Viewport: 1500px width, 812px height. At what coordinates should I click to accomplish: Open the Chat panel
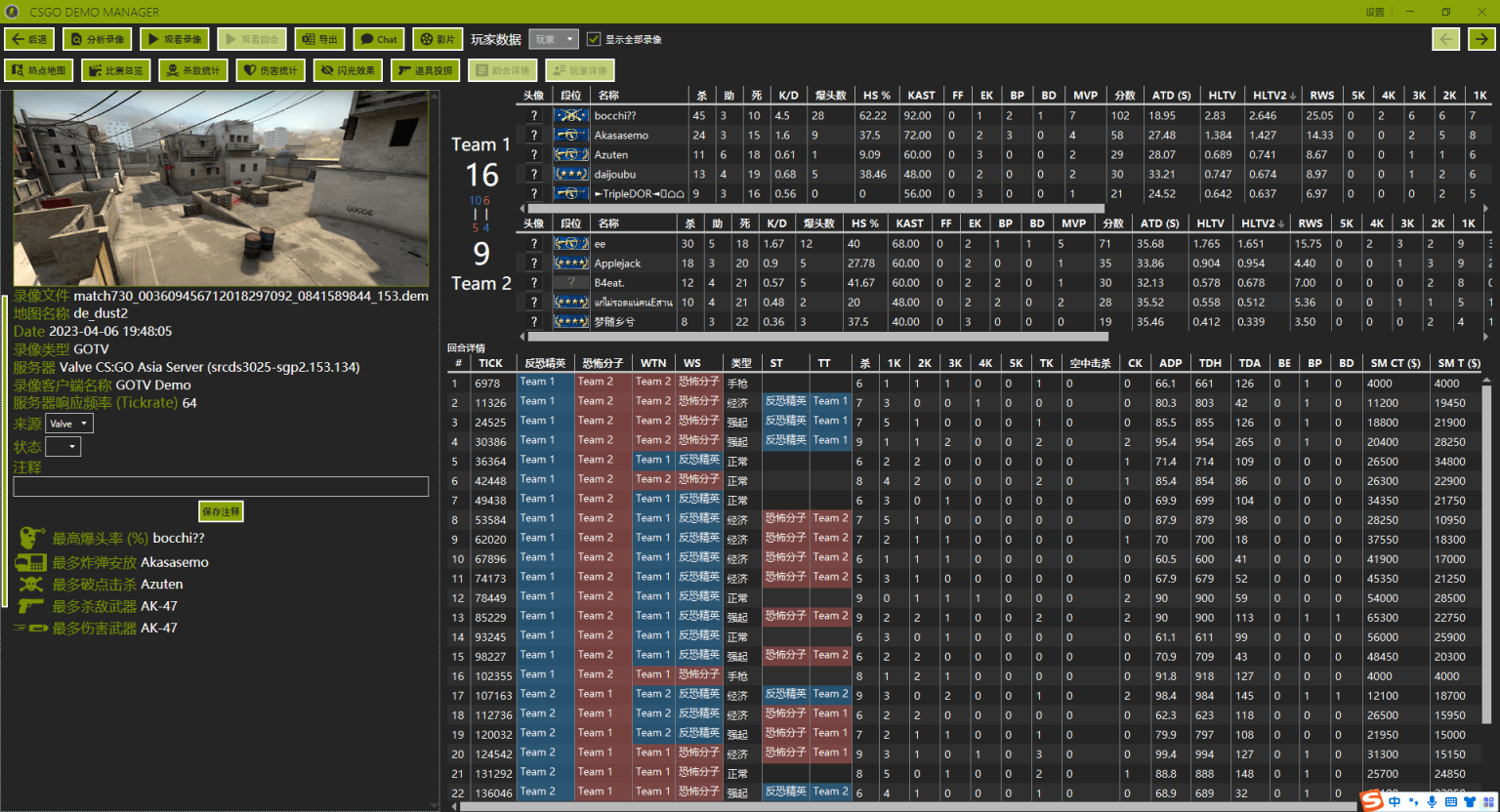(379, 39)
